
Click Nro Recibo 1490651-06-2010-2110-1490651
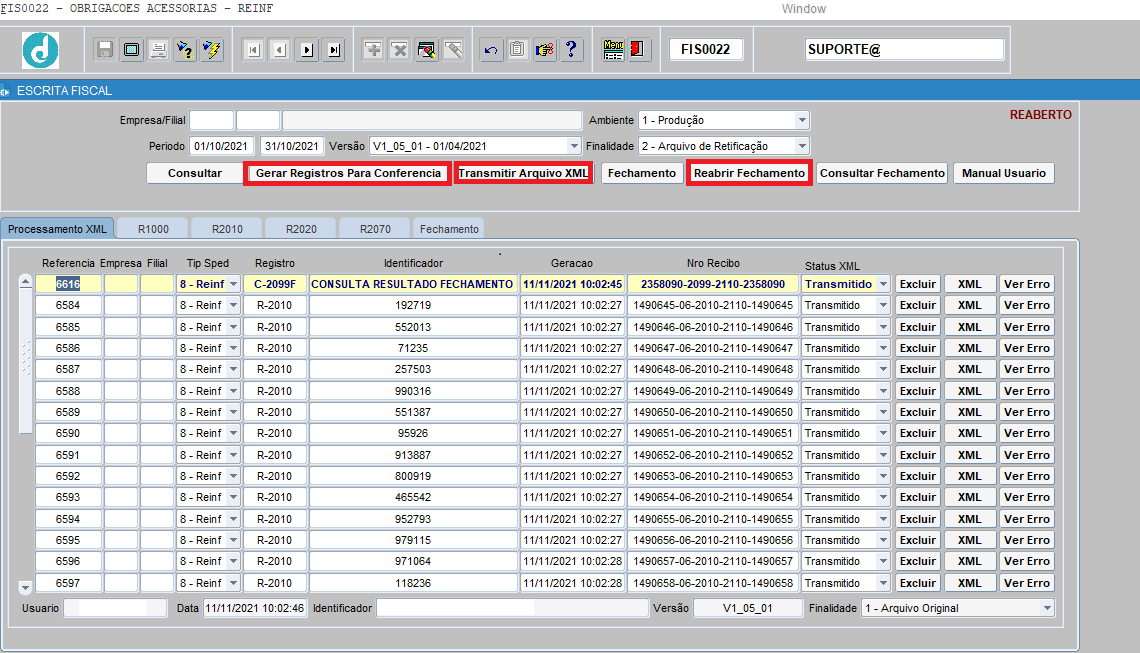click(712, 433)
